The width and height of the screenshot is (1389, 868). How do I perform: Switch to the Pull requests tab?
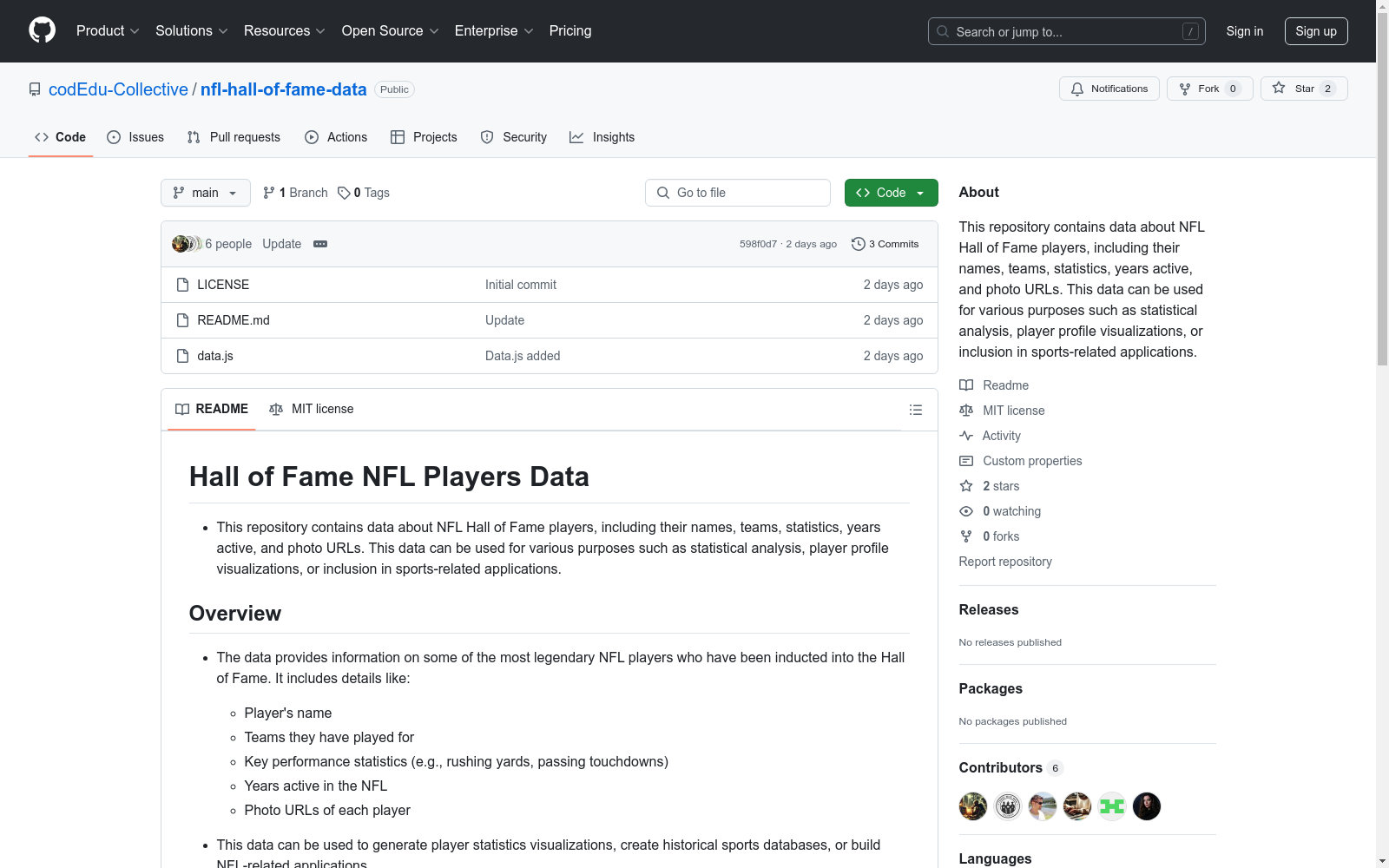(234, 137)
